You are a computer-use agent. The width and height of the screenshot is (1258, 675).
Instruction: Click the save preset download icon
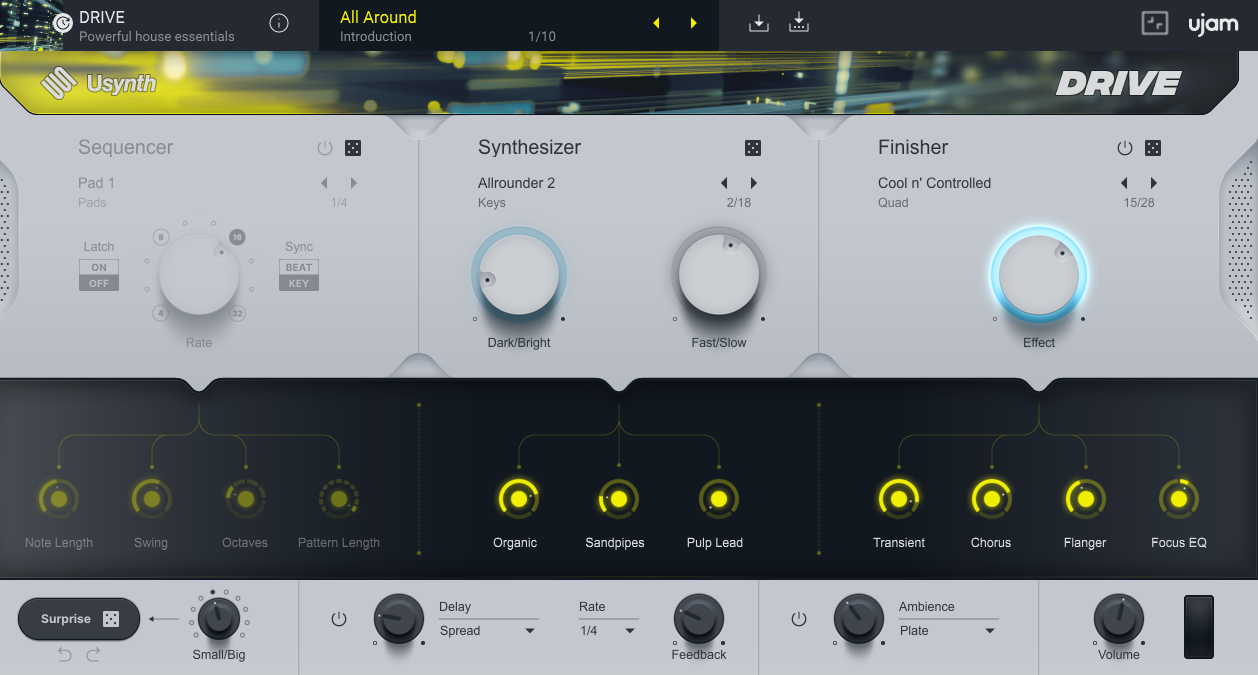coord(759,24)
